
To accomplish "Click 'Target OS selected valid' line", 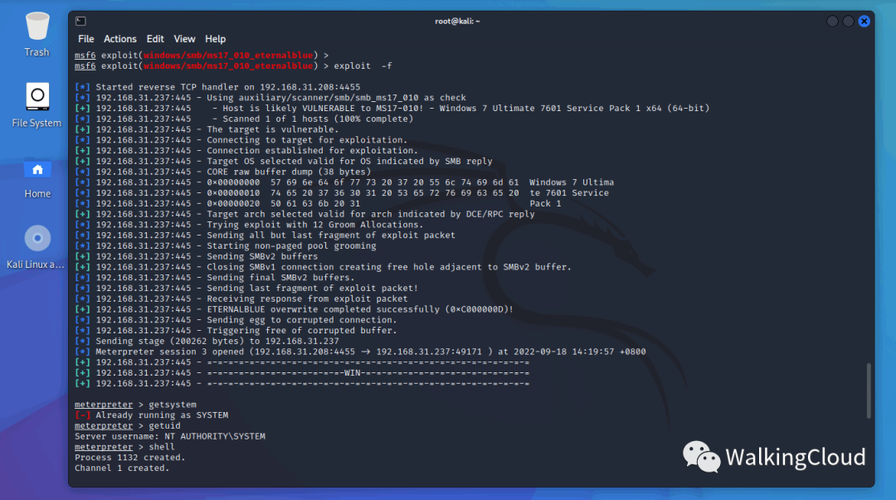I will pyautogui.click(x=283, y=161).
